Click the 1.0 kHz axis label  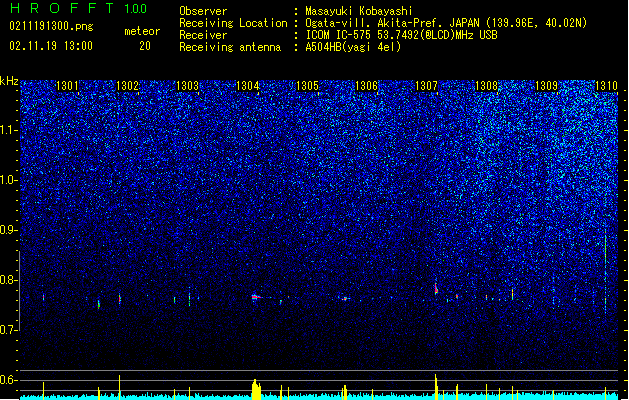click(9, 180)
